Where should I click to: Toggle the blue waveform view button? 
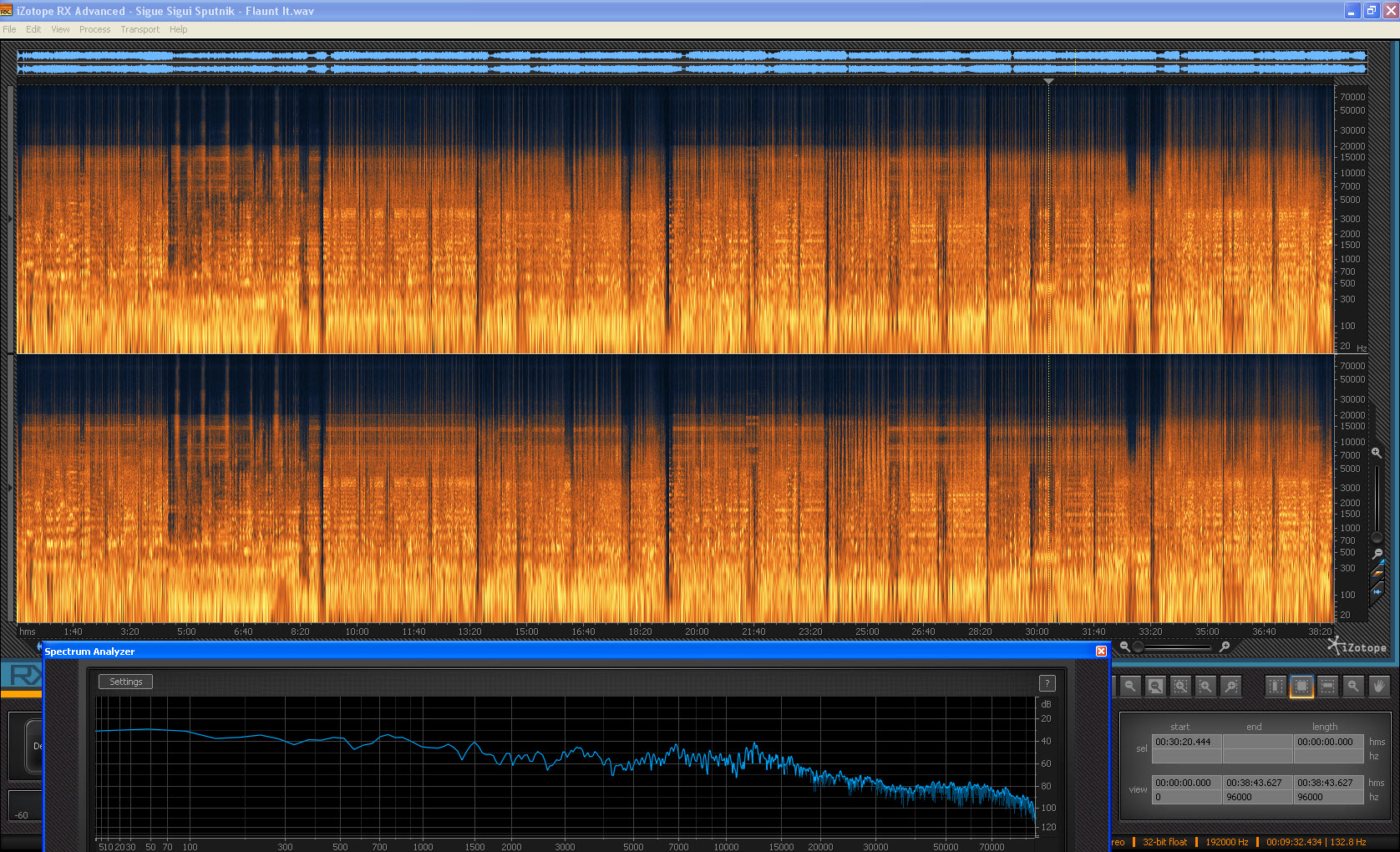tap(1377, 591)
